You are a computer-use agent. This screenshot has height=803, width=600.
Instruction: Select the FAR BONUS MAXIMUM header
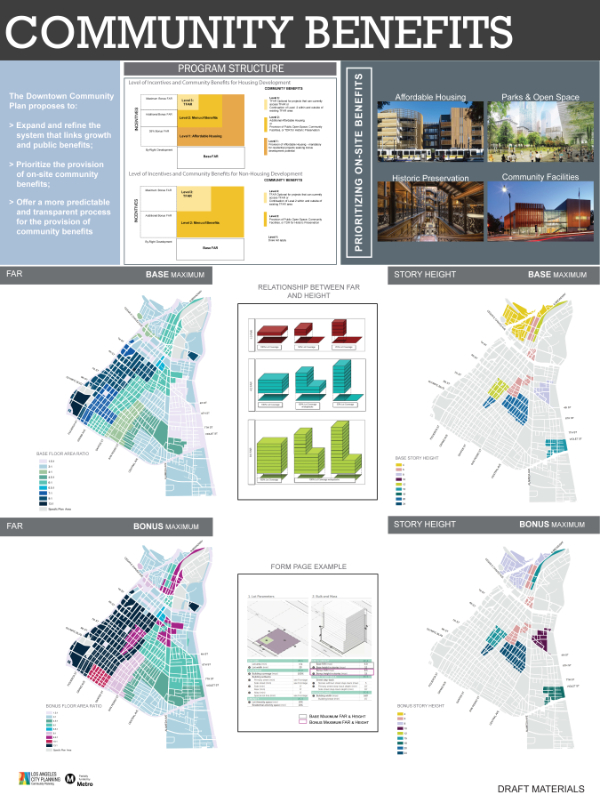106,526
